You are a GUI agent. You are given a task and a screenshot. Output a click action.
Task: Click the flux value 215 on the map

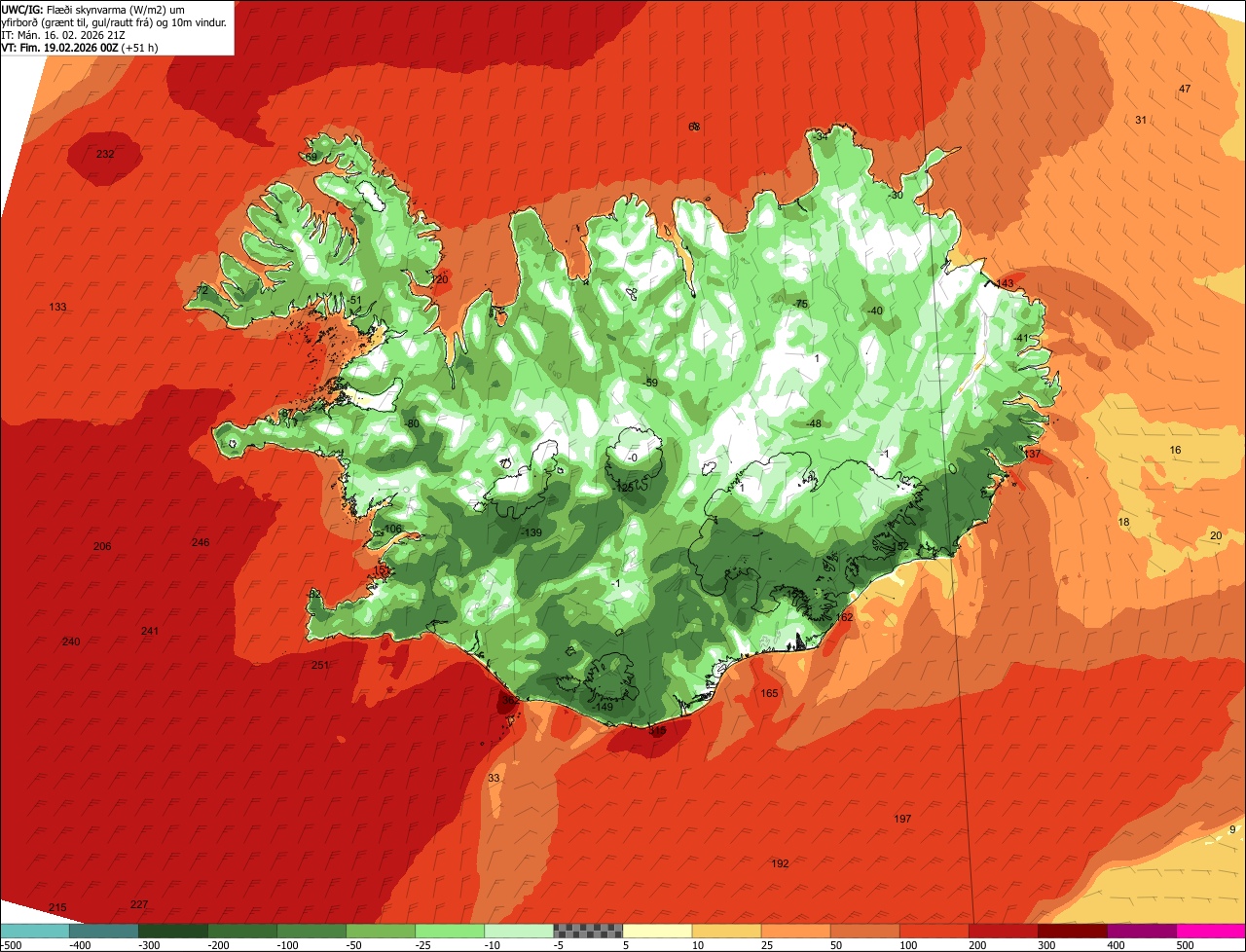pyautogui.click(x=57, y=908)
